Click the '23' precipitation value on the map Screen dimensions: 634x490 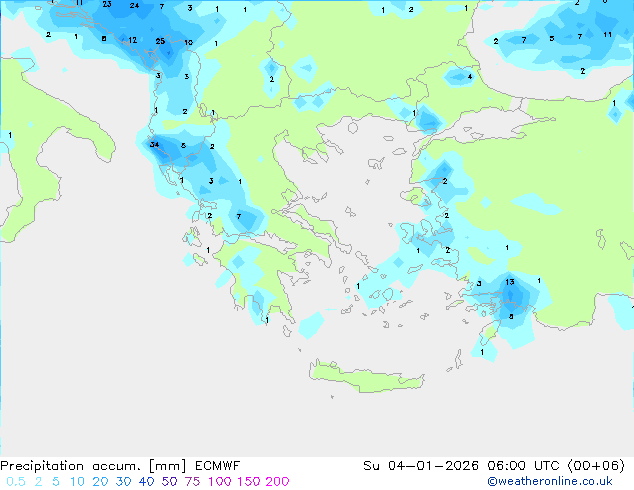107,4
